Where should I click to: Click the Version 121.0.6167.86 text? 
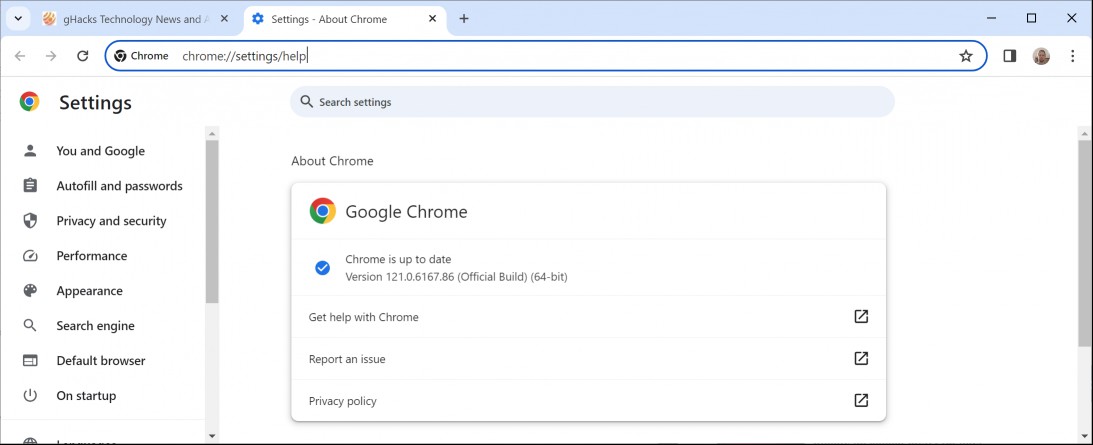[x=456, y=277]
